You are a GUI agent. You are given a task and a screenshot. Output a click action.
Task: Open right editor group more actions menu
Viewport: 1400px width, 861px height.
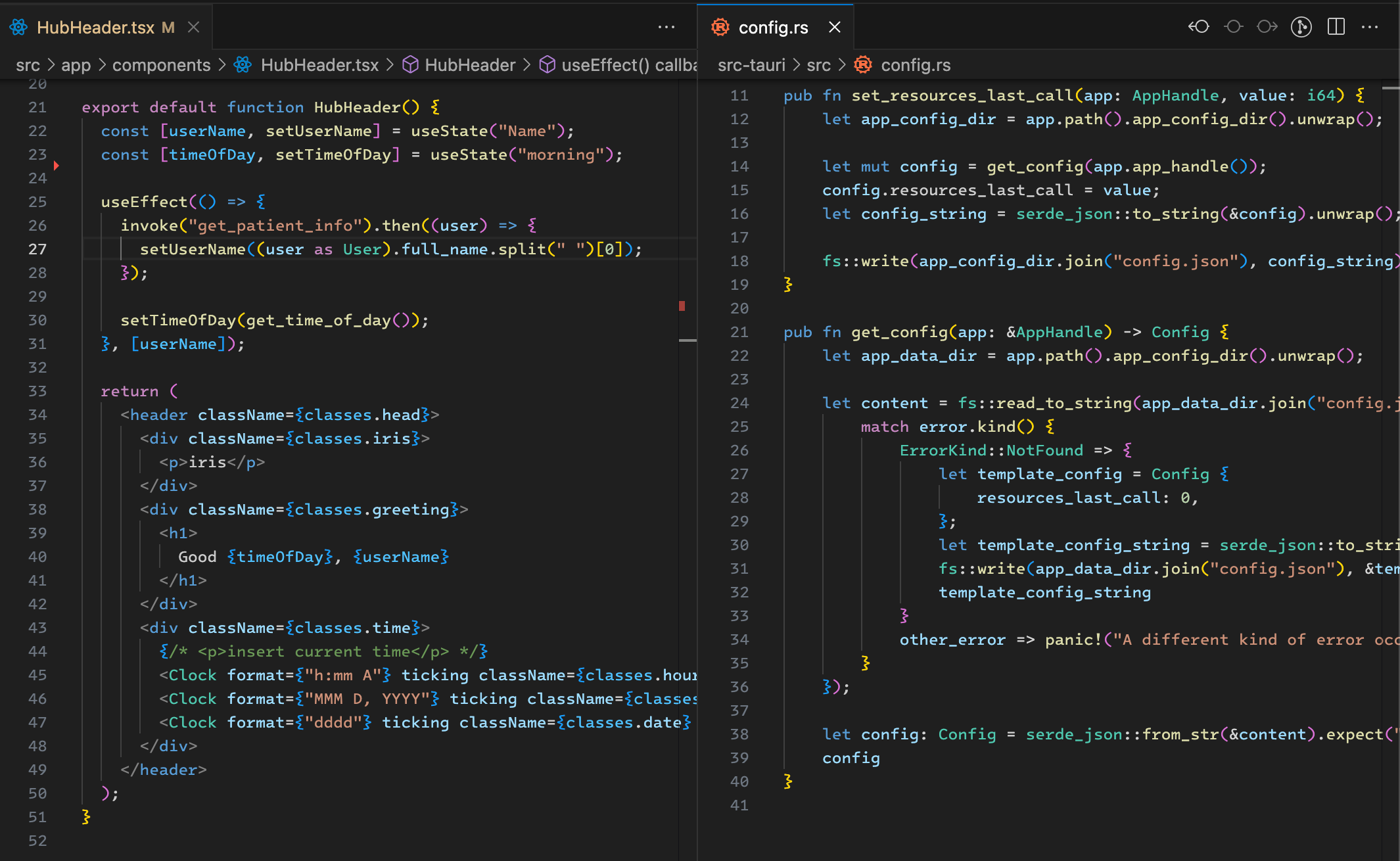(x=1370, y=27)
